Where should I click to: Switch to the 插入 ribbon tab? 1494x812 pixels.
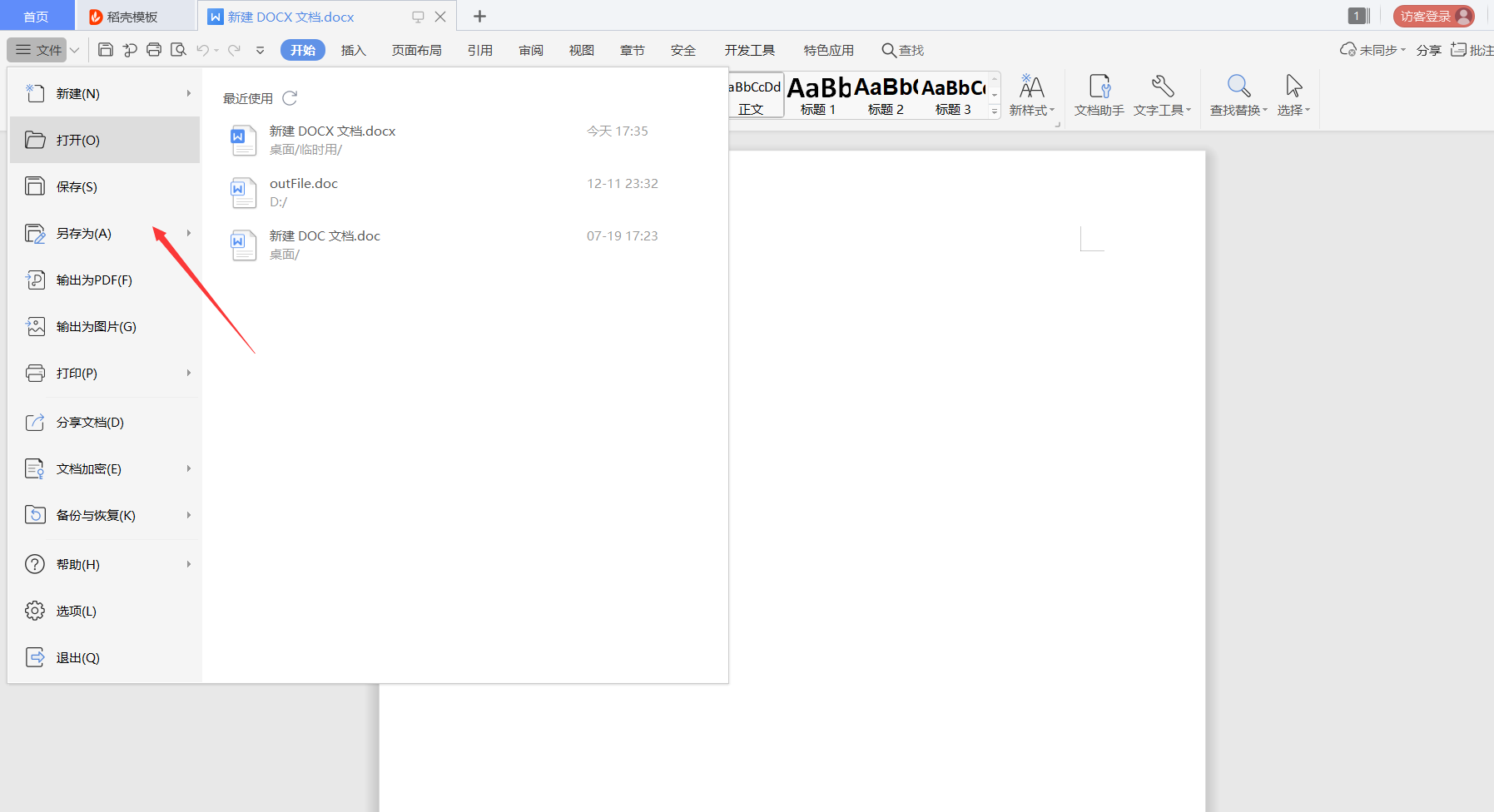pos(354,50)
